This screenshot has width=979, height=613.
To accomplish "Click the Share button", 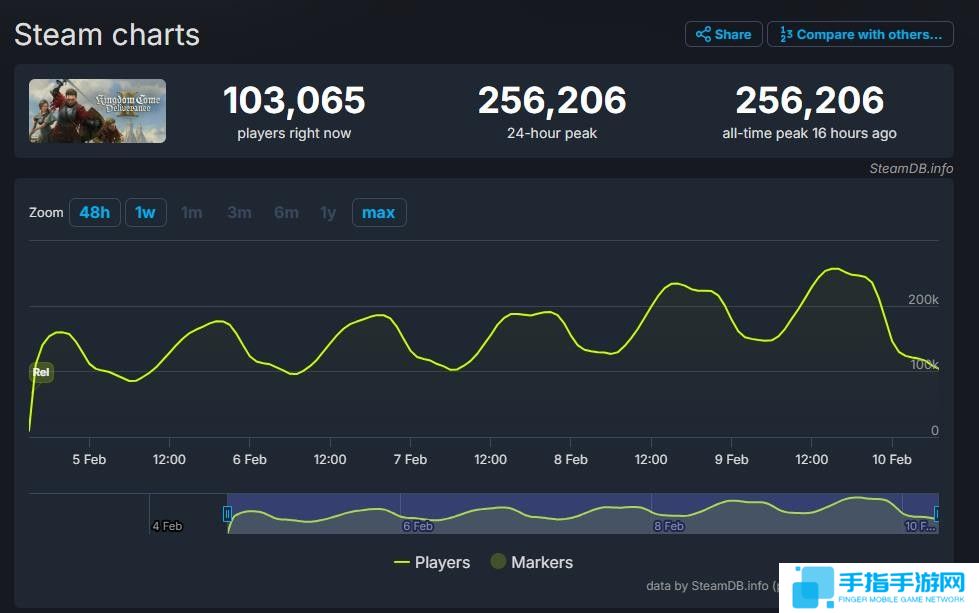I will click(723, 34).
